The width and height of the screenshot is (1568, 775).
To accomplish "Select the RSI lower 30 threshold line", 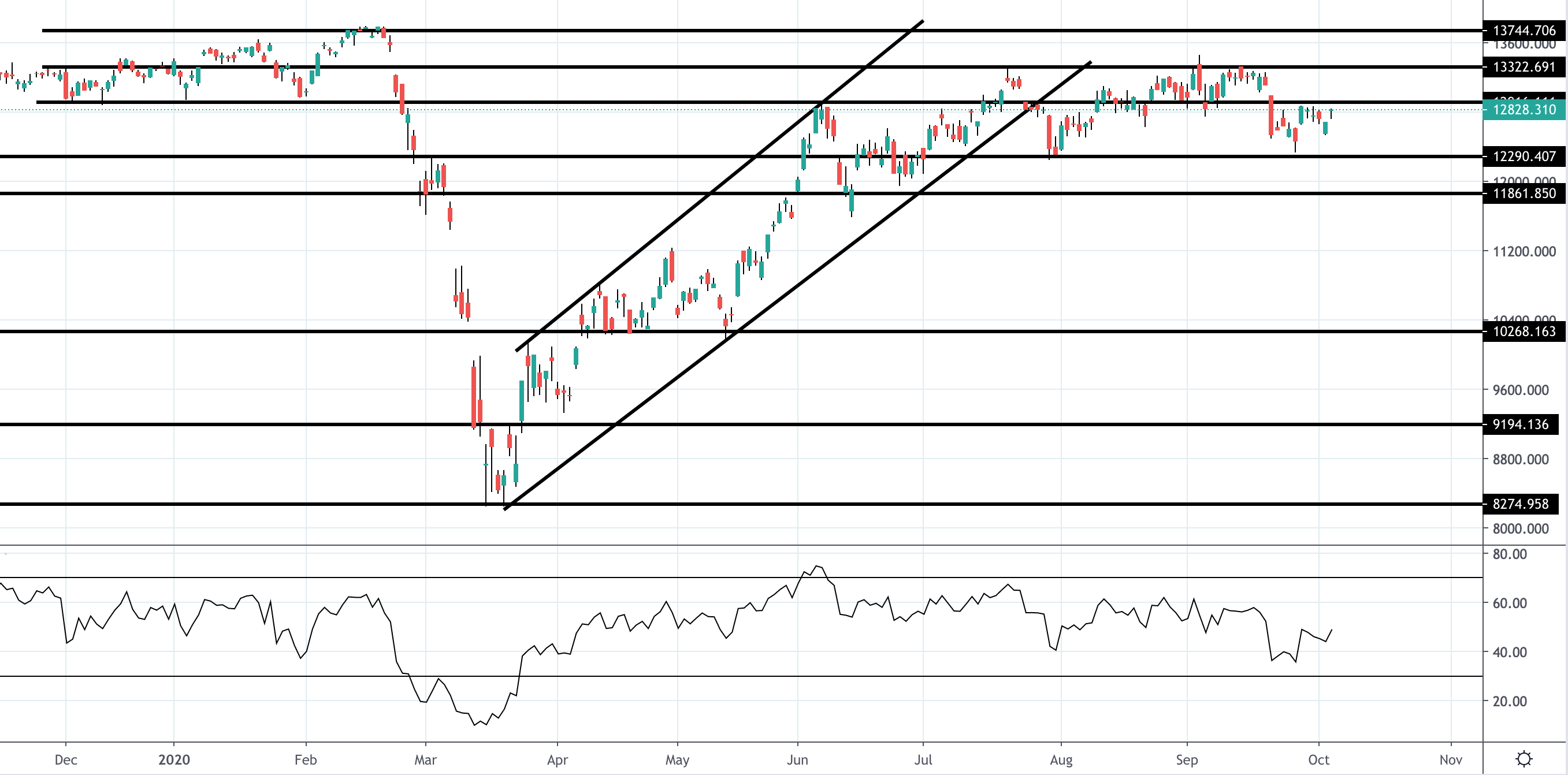I will 741,676.
